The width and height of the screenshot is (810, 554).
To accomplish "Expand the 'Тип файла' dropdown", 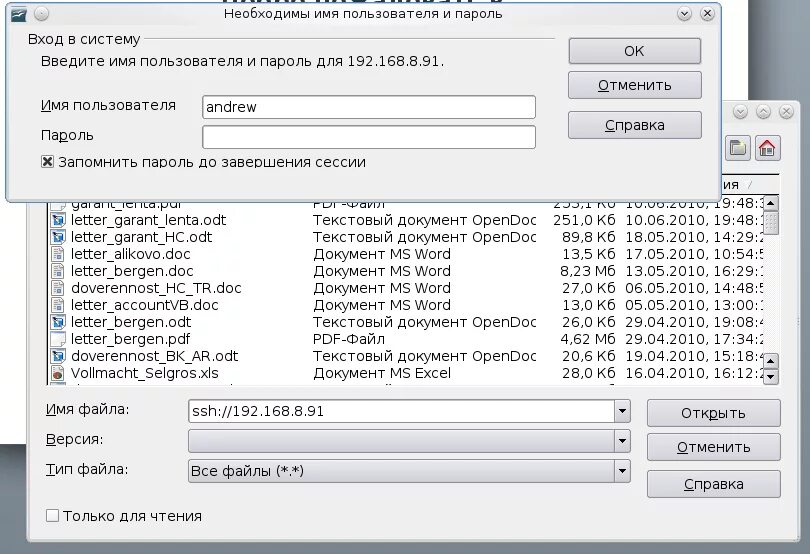I will (622, 471).
